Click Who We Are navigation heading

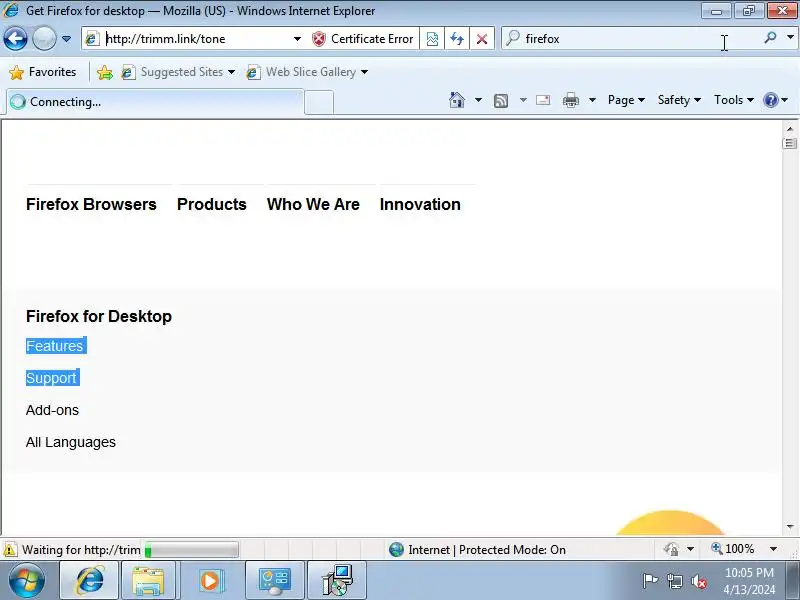coord(313,205)
